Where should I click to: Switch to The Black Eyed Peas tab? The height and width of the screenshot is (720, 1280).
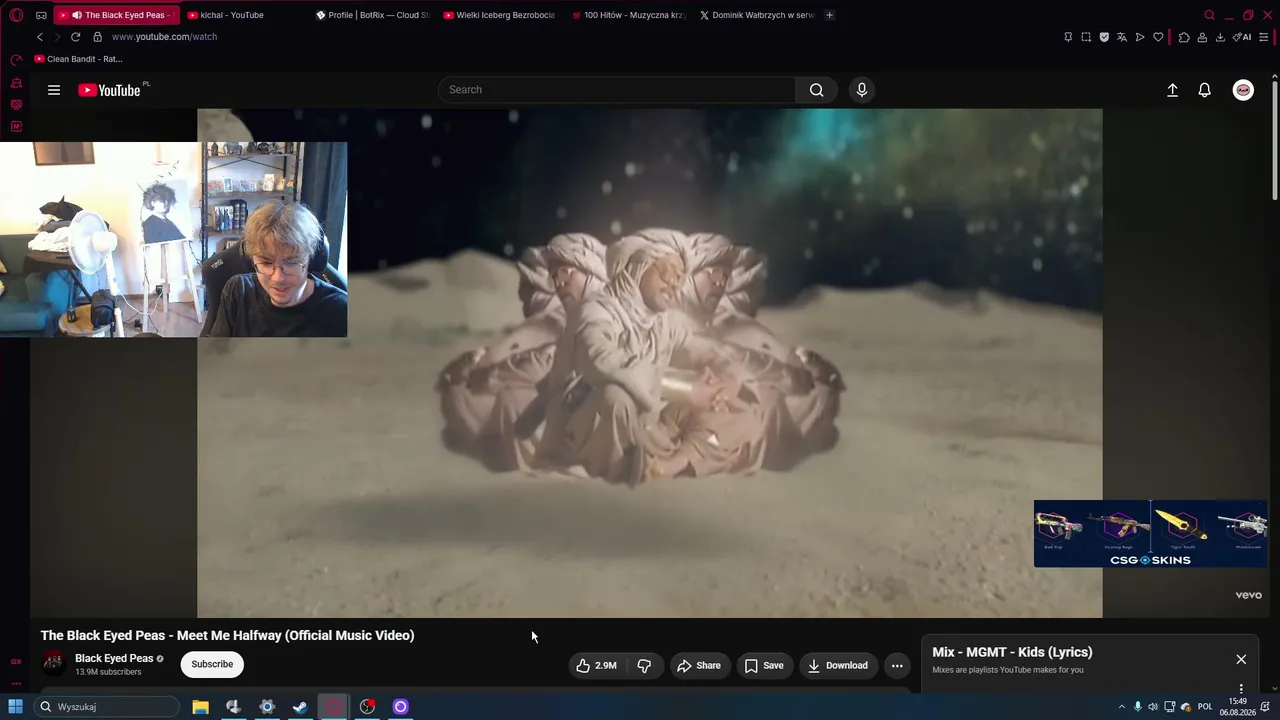coord(115,15)
